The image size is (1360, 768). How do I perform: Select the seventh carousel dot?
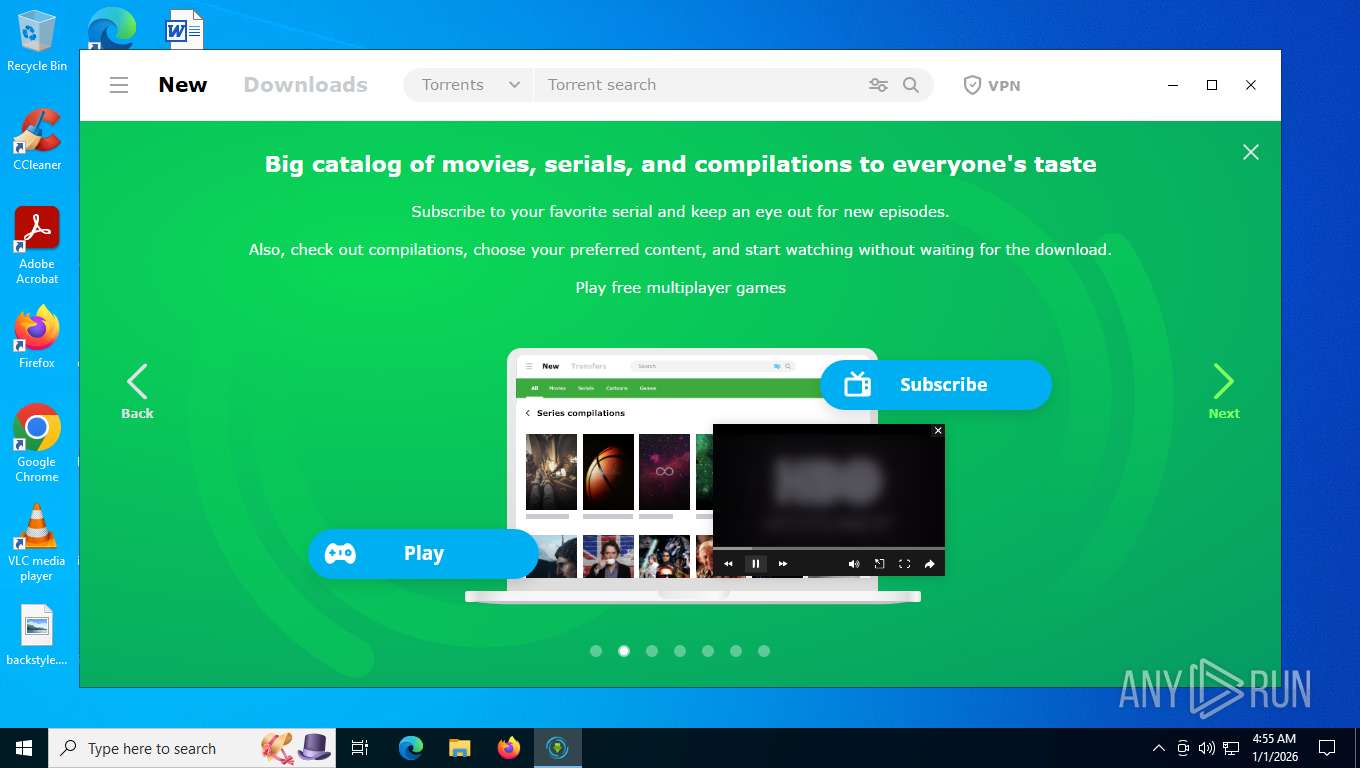coord(764,651)
